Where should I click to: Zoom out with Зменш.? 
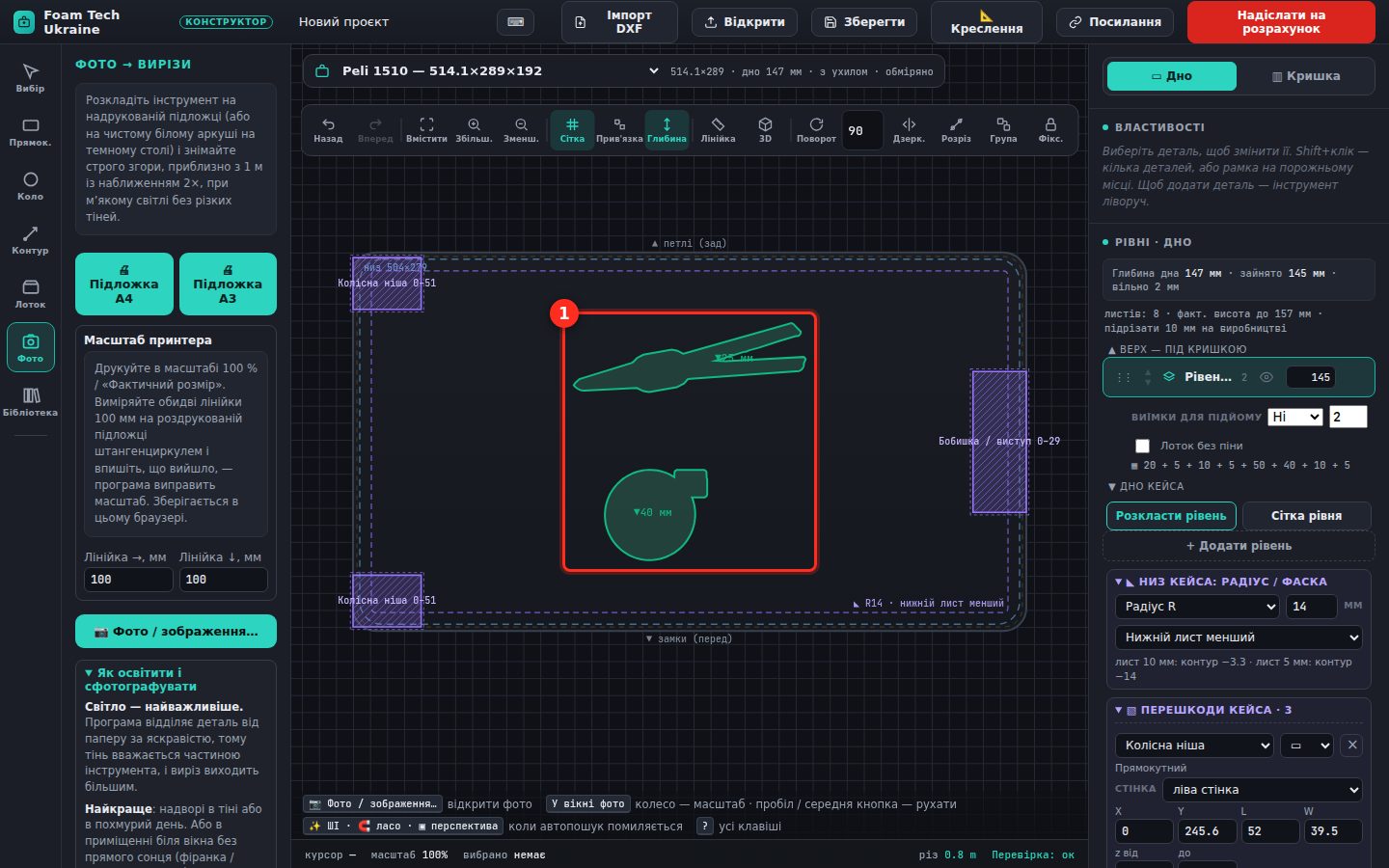point(521,130)
